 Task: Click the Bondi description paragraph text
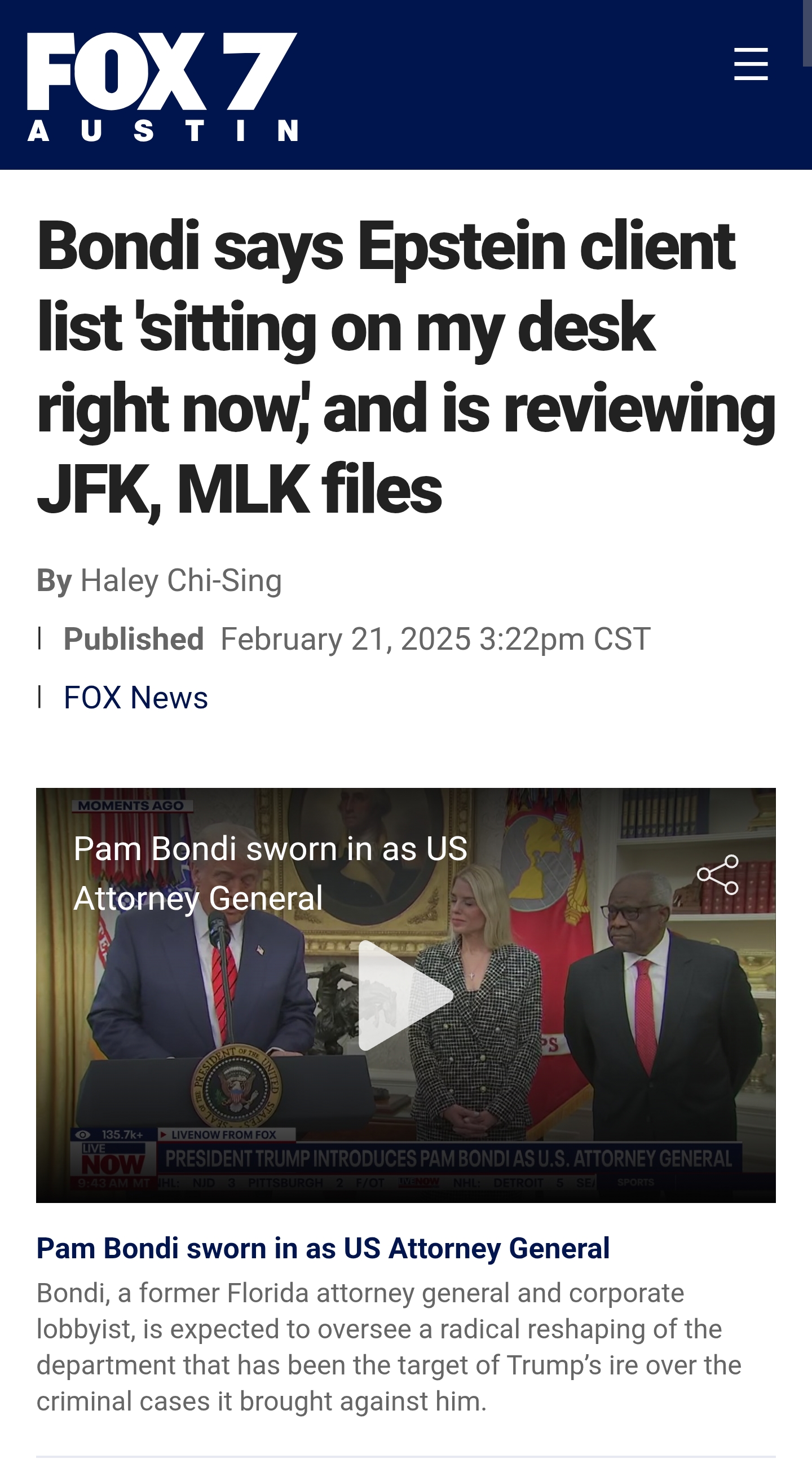point(389,1347)
